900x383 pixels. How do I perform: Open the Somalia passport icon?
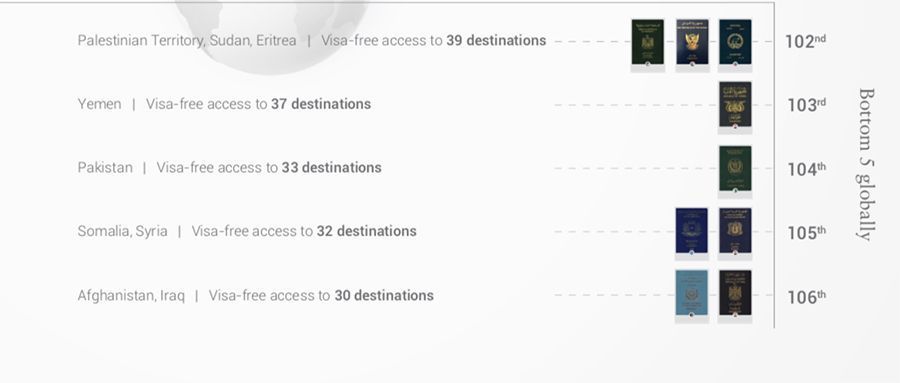tap(692, 231)
